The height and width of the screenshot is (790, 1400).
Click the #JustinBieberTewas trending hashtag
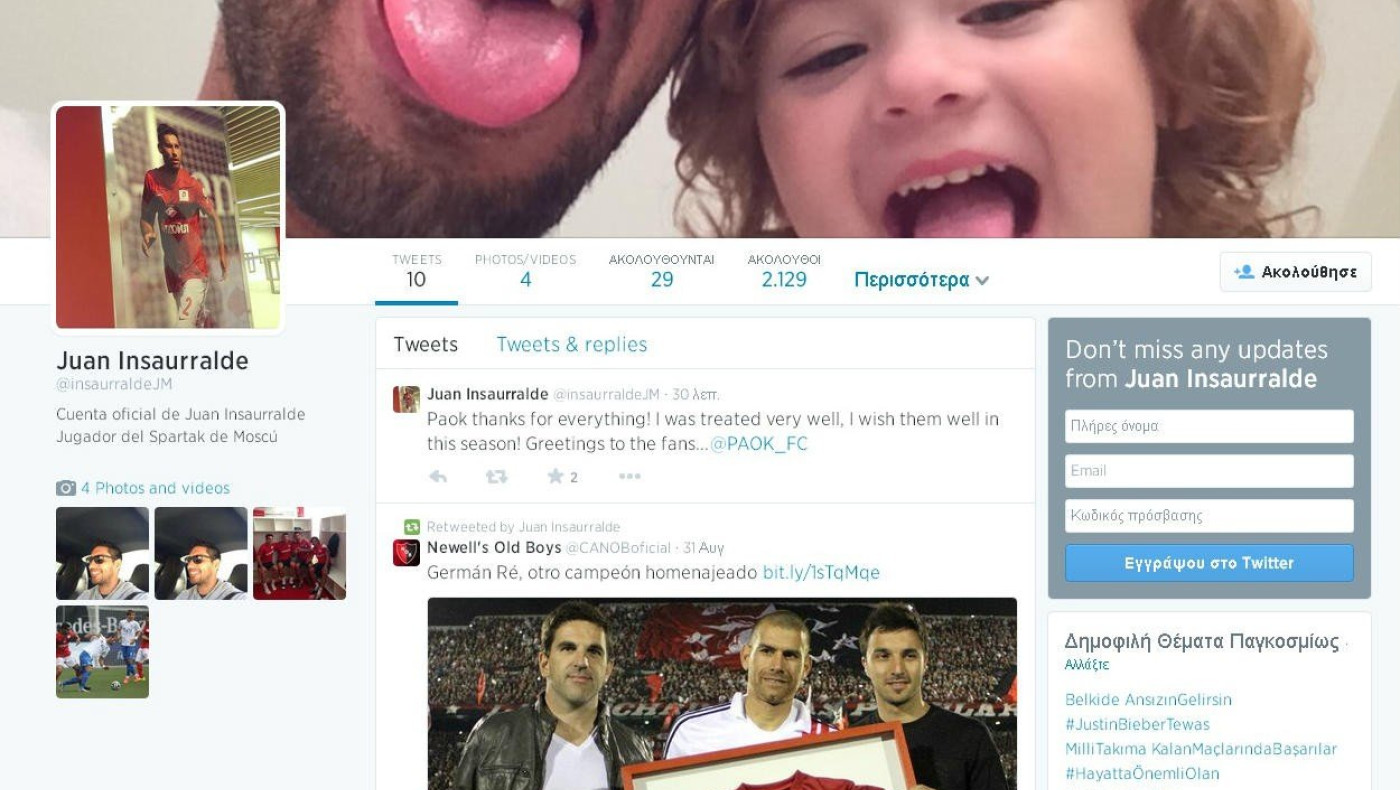[1137, 724]
